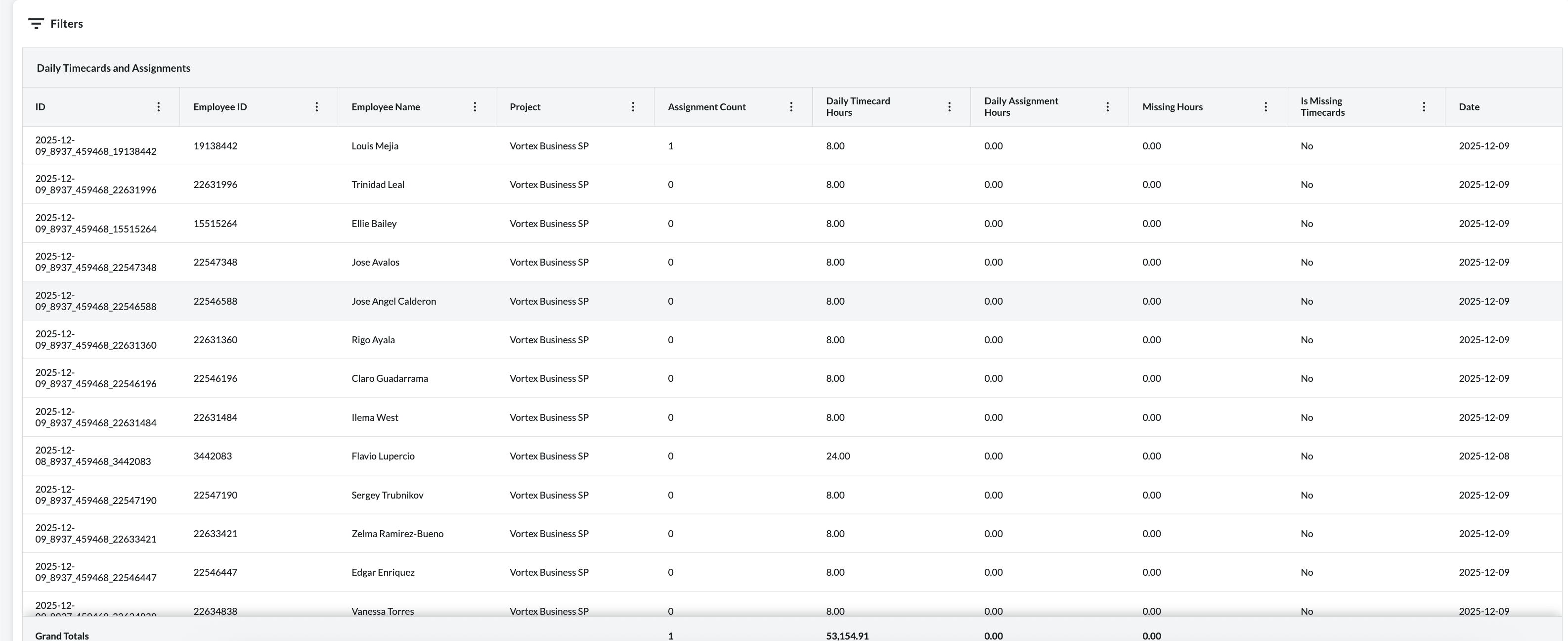Click Daily Timecards and Assignments title
1568x641 pixels.
[113, 68]
